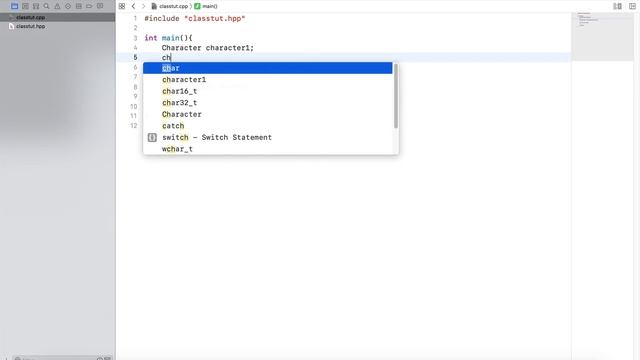Choose the 'wchar_t' autocomplete suggestion
Image resolution: width=640 pixels, height=360 pixels.
267,149
